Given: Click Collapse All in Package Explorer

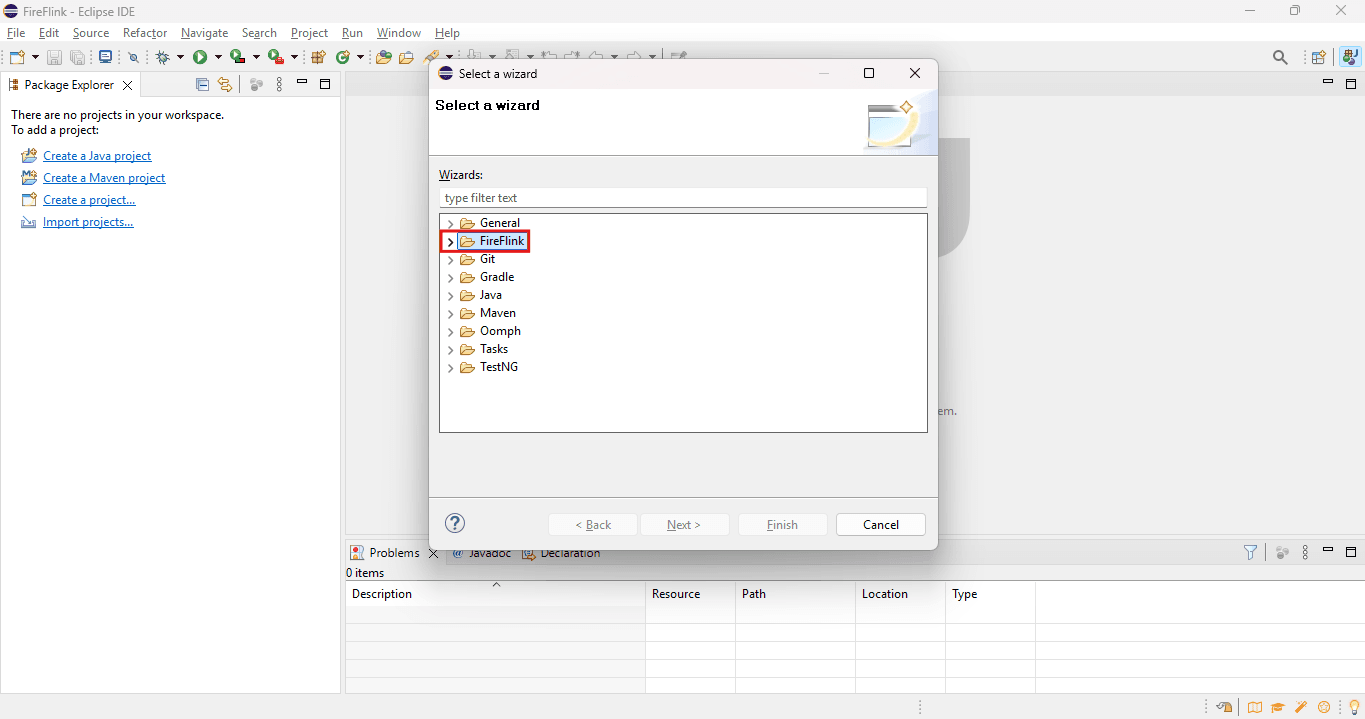Looking at the screenshot, I should (x=203, y=85).
